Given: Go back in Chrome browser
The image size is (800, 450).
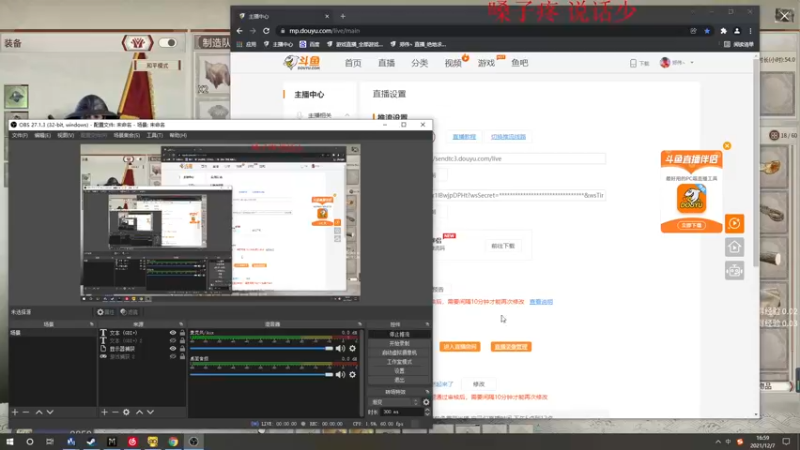Looking at the screenshot, I should coord(240,31).
